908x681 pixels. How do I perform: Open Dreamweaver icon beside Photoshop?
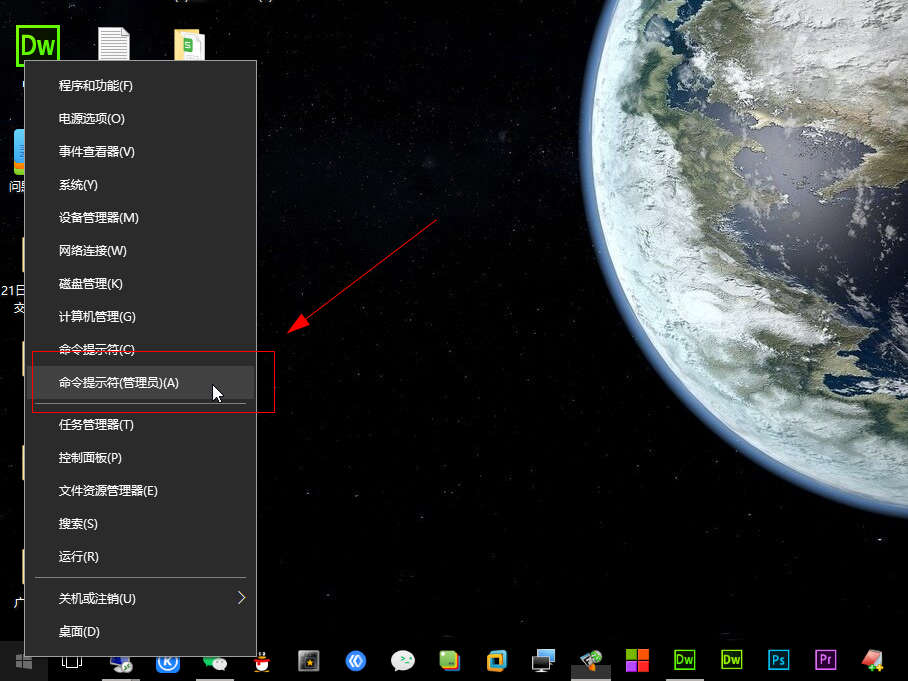(x=731, y=660)
